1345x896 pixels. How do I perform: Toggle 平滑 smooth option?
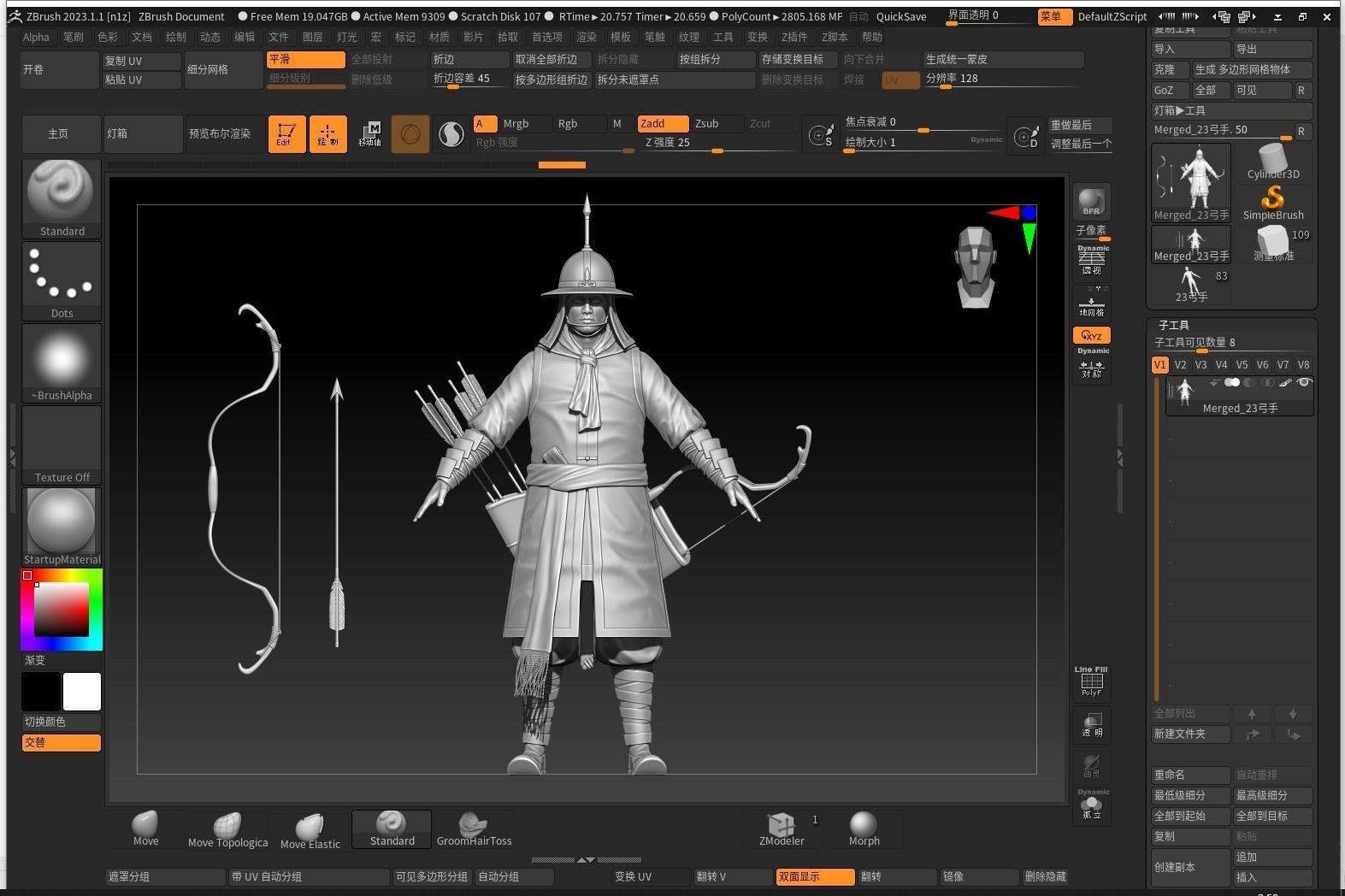[306, 60]
